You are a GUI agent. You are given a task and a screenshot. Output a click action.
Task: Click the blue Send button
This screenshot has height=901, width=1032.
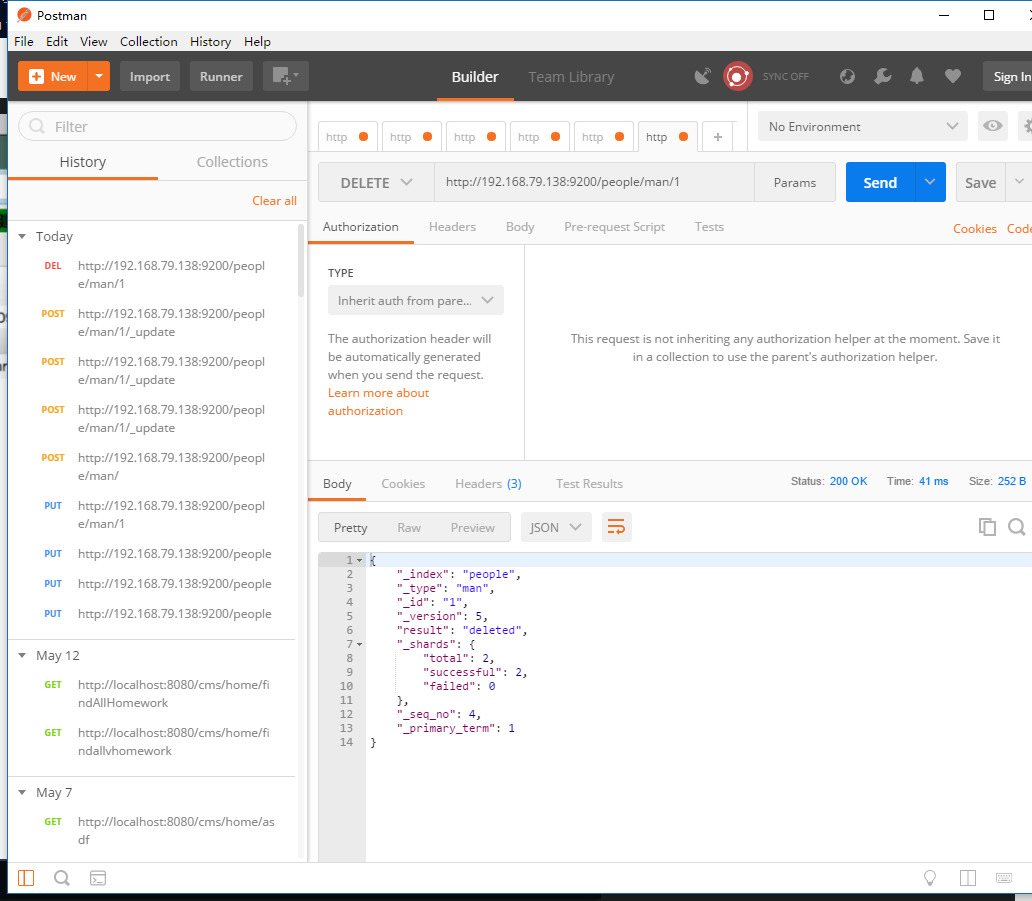[880, 183]
